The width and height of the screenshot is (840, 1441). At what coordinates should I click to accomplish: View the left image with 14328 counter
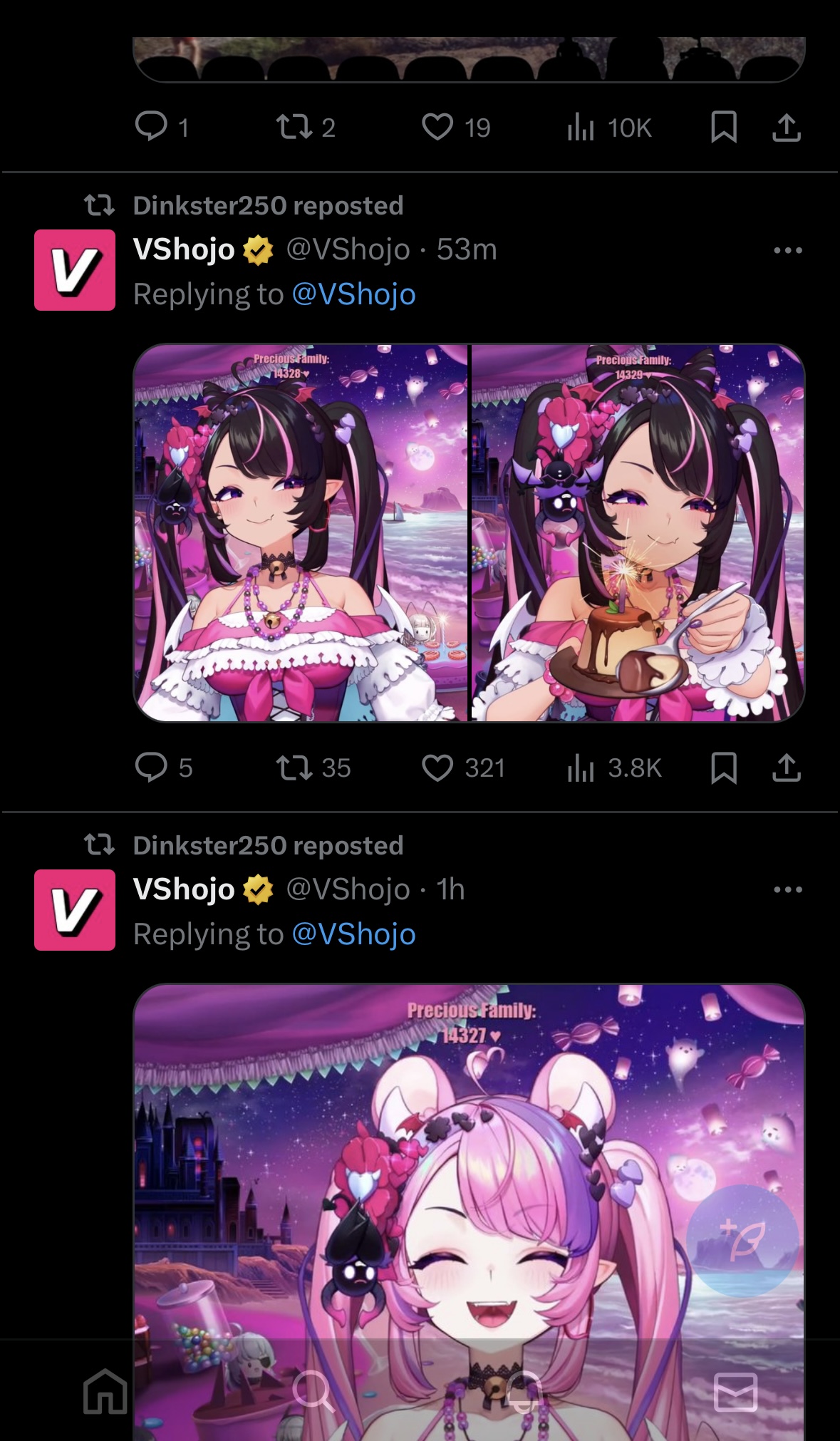point(301,532)
